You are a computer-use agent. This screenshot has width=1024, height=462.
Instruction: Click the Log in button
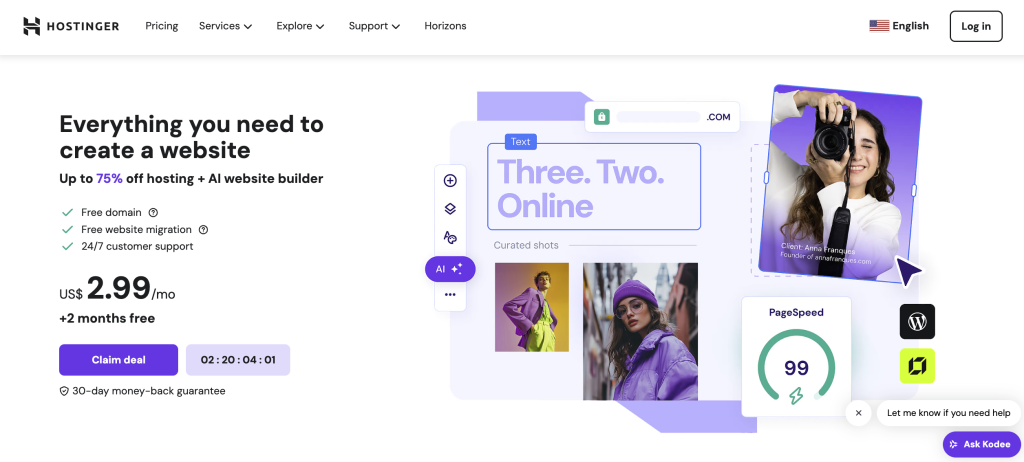pos(976,26)
